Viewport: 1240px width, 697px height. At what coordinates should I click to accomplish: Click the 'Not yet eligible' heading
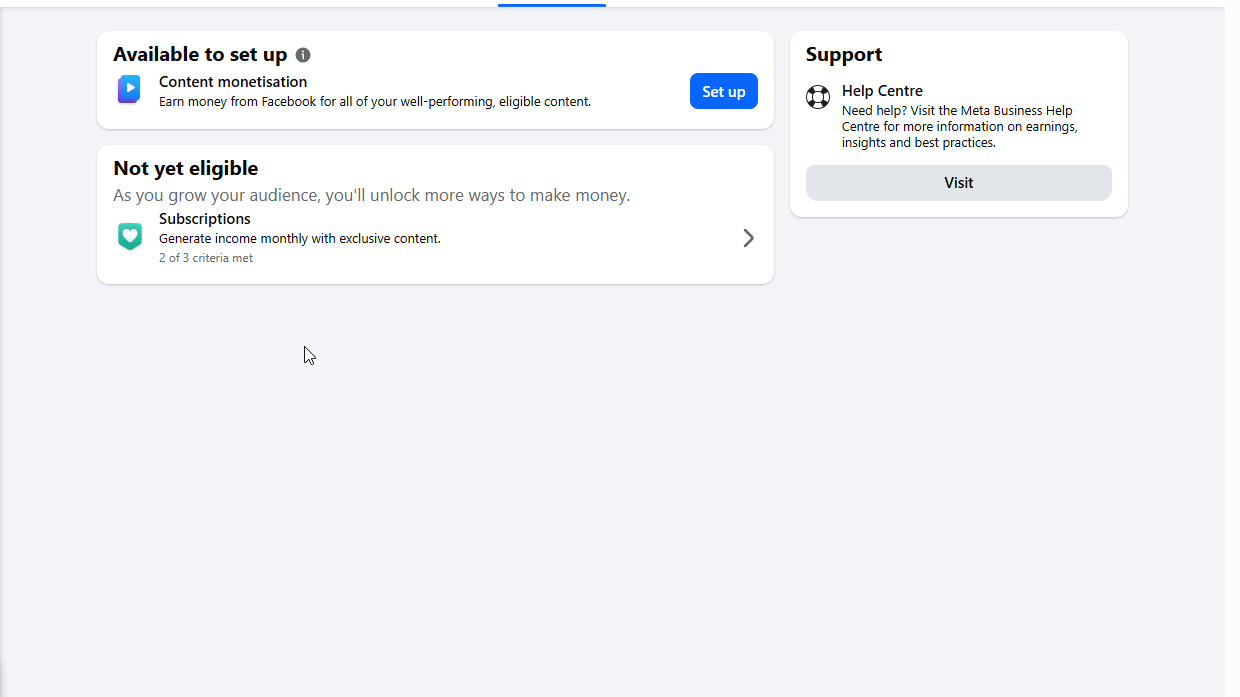point(186,168)
